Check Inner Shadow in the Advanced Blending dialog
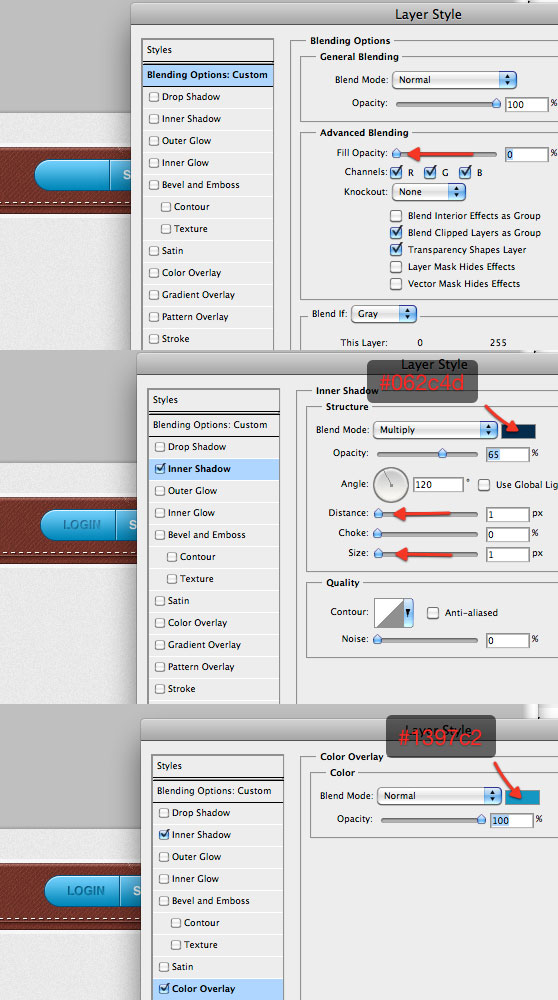Viewport: 558px width, 1000px height. pyautogui.click(x=154, y=119)
